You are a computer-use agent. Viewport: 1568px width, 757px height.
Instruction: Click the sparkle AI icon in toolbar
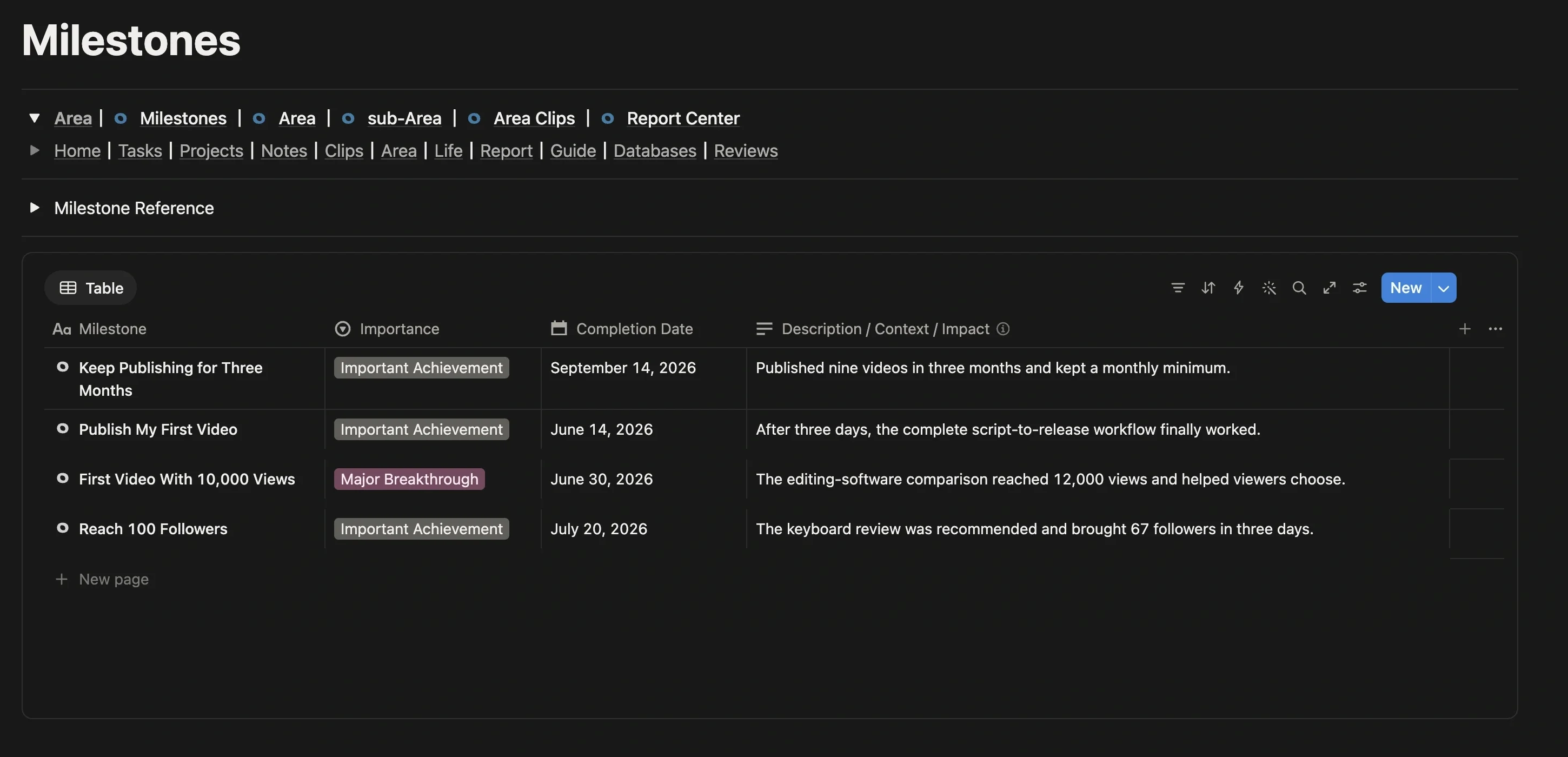pyautogui.click(x=1269, y=288)
